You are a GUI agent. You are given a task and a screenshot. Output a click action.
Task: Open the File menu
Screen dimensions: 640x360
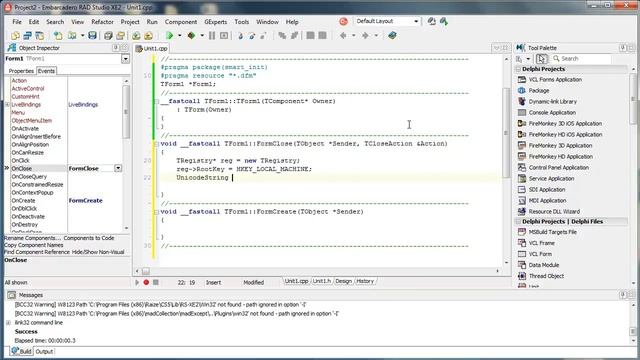[17, 22]
